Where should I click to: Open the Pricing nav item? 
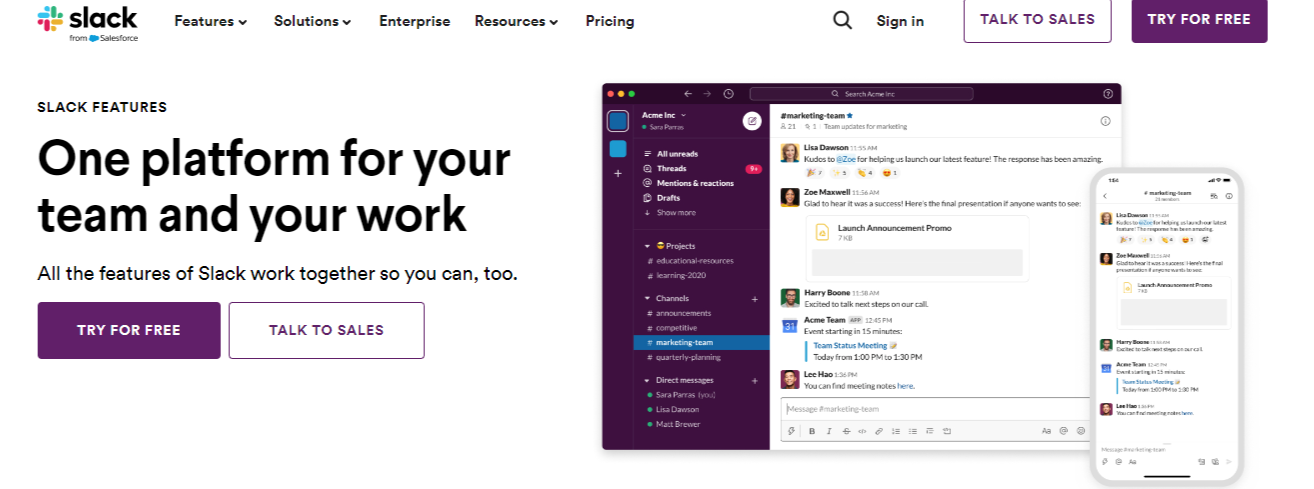[x=610, y=21]
